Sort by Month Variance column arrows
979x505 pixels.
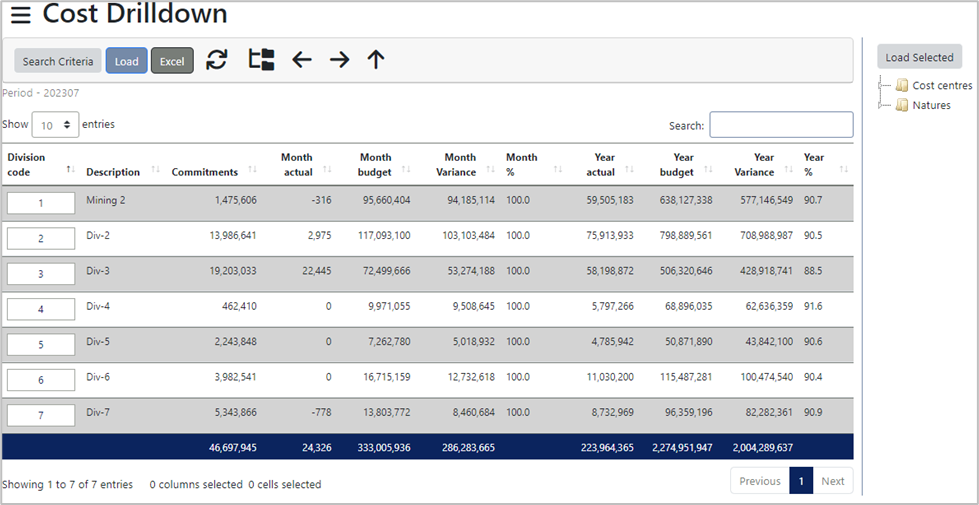coord(491,170)
